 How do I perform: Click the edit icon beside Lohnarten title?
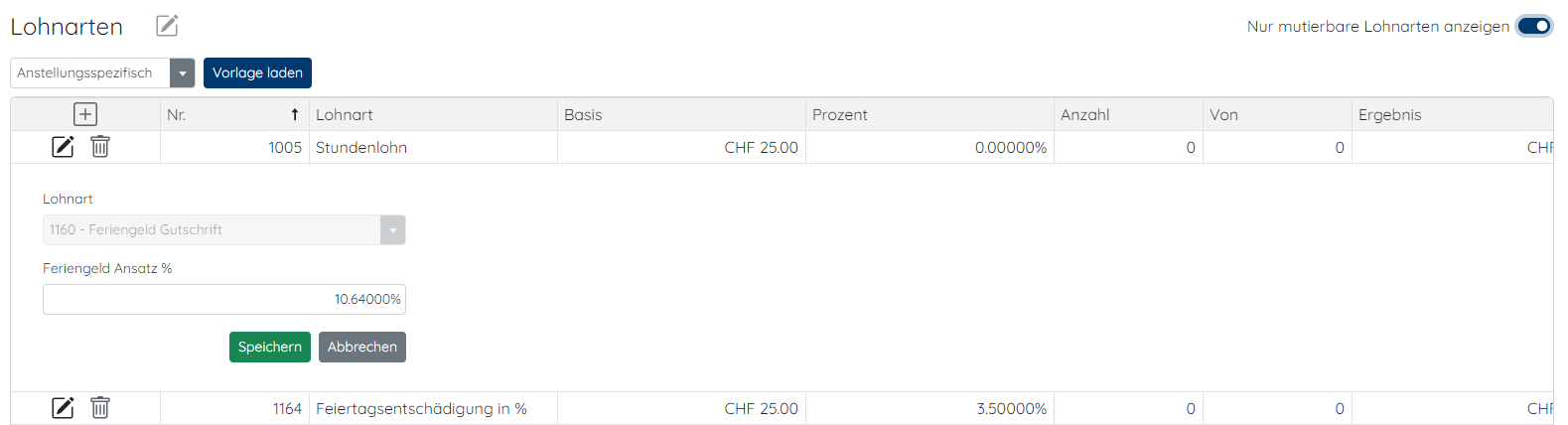167,26
